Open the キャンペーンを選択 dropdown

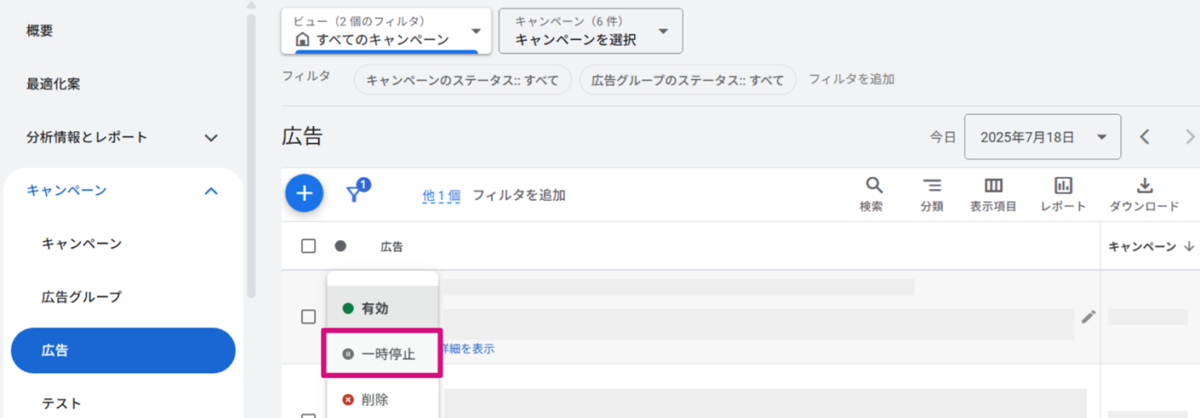point(590,31)
